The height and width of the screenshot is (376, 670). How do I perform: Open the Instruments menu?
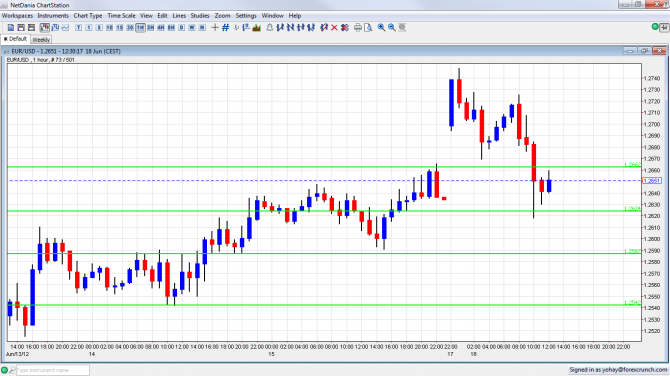[53, 15]
